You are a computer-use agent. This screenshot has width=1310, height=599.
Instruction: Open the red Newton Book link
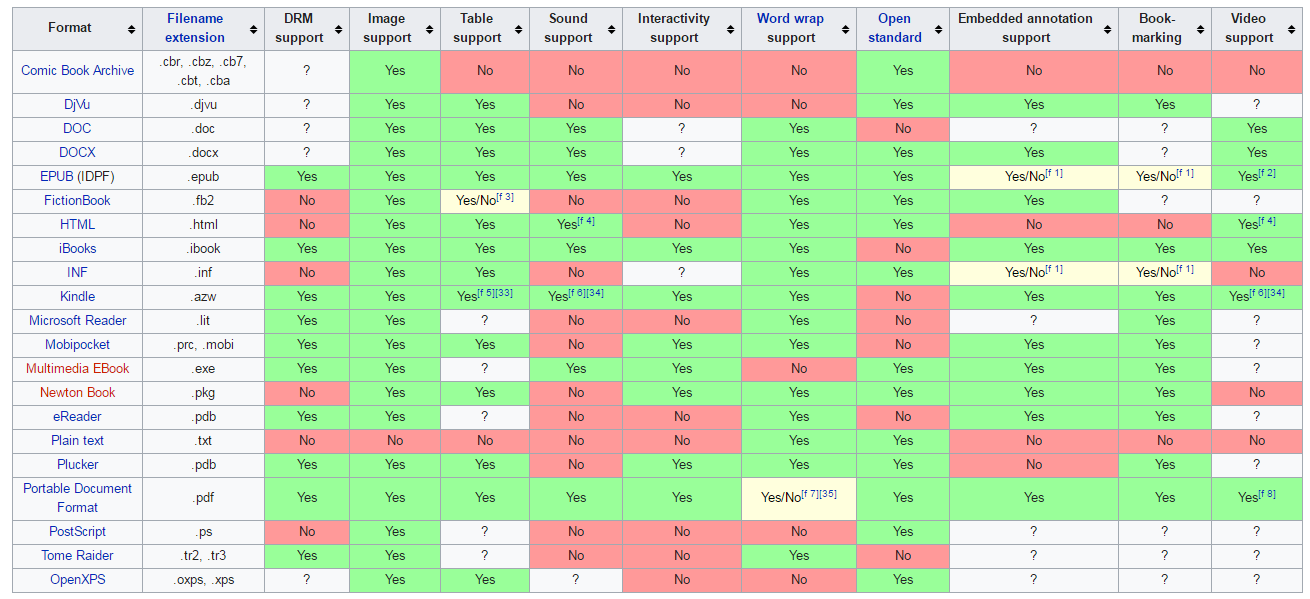tap(77, 393)
